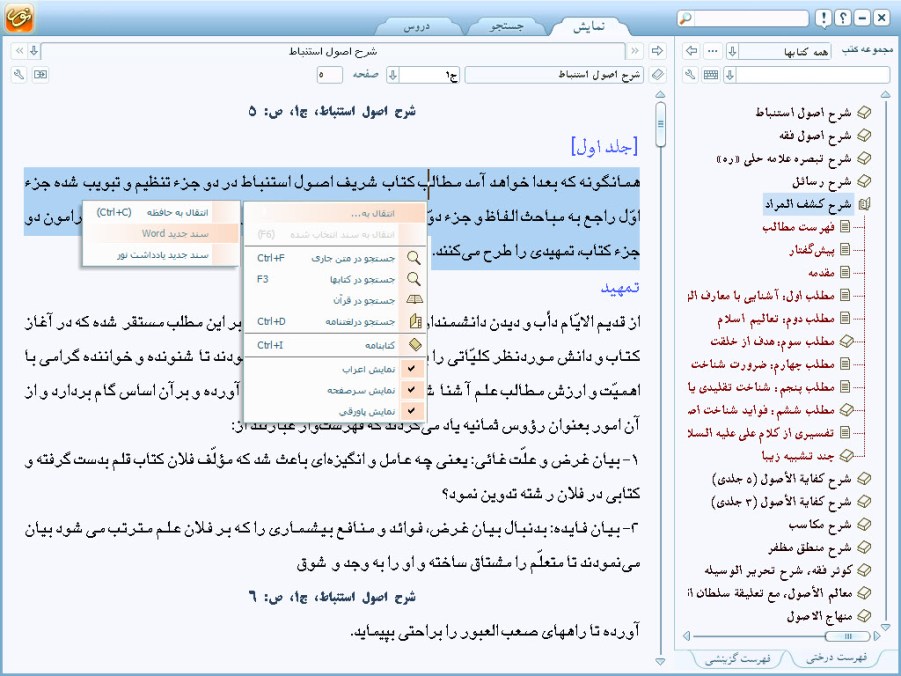Click the dictionary icon for جستجو درلغتنامه
This screenshot has width=901, height=676.
415,321
